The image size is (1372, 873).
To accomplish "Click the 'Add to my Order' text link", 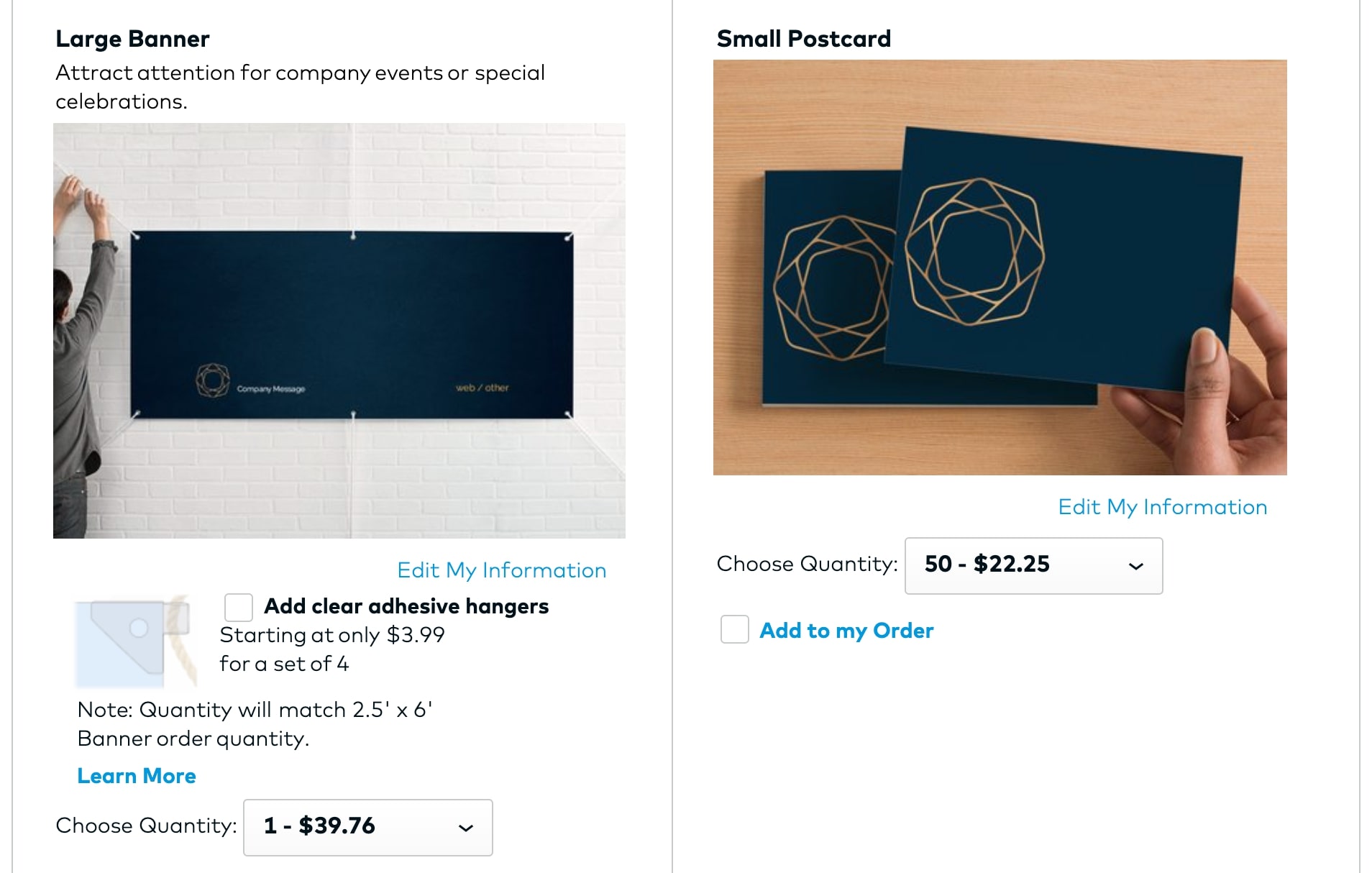I will (846, 631).
